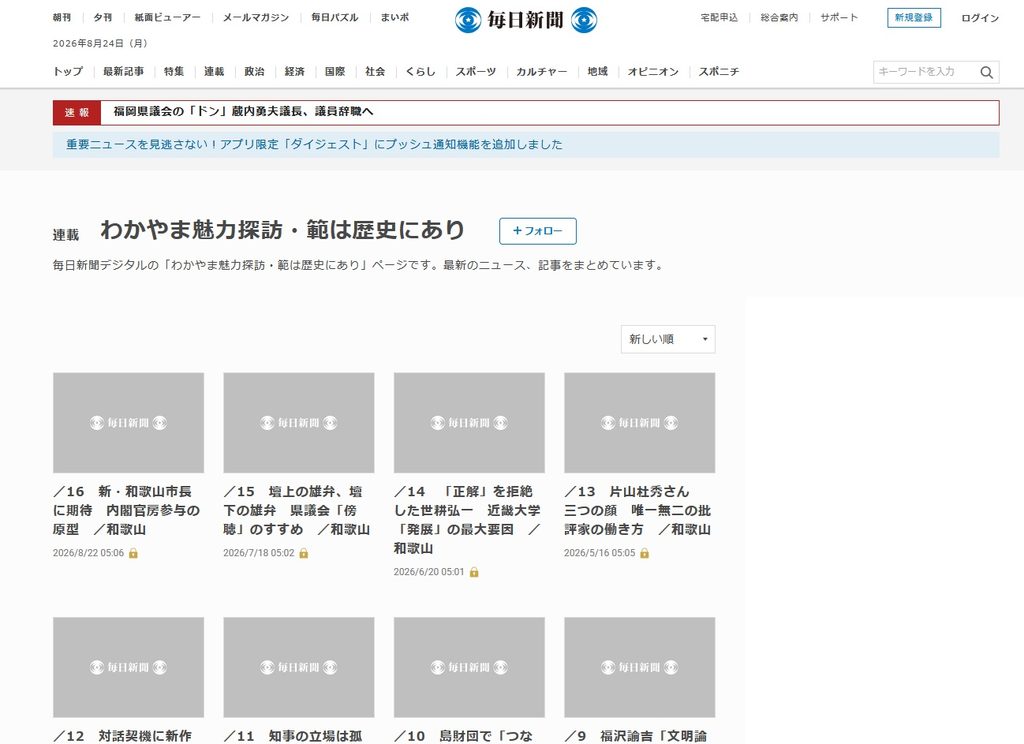Open headline ／15 壇上の雄弁、壇下の雄弁
The height and width of the screenshot is (744, 1024).
[x=297, y=510]
